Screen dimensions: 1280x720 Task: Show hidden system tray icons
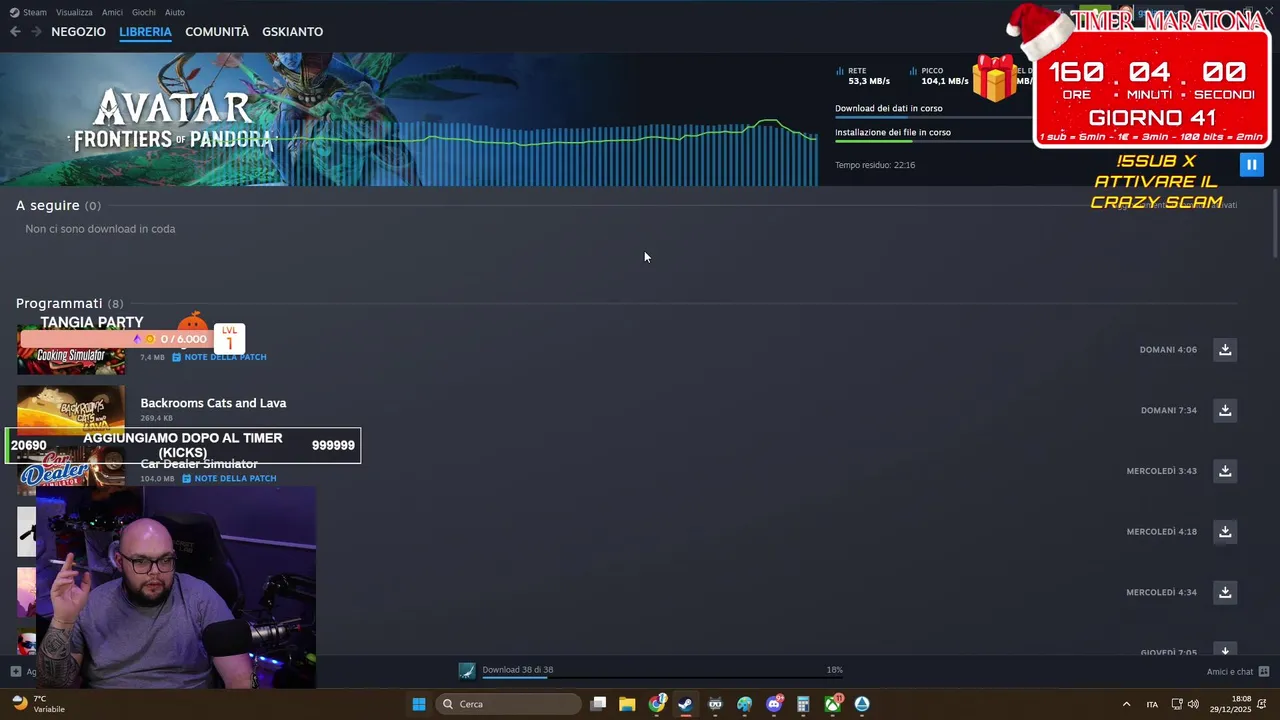click(x=1126, y=704)
